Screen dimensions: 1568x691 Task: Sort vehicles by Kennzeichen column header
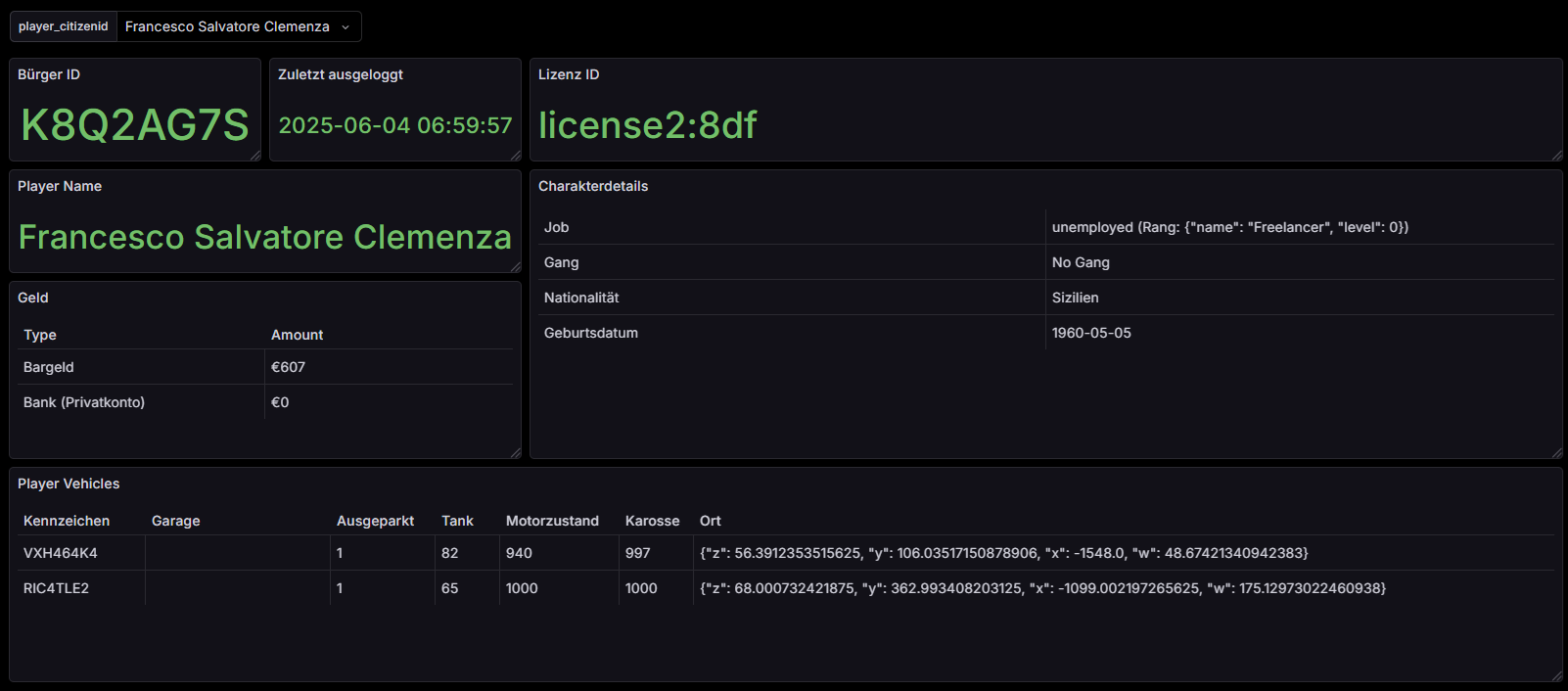click(67, 521)
